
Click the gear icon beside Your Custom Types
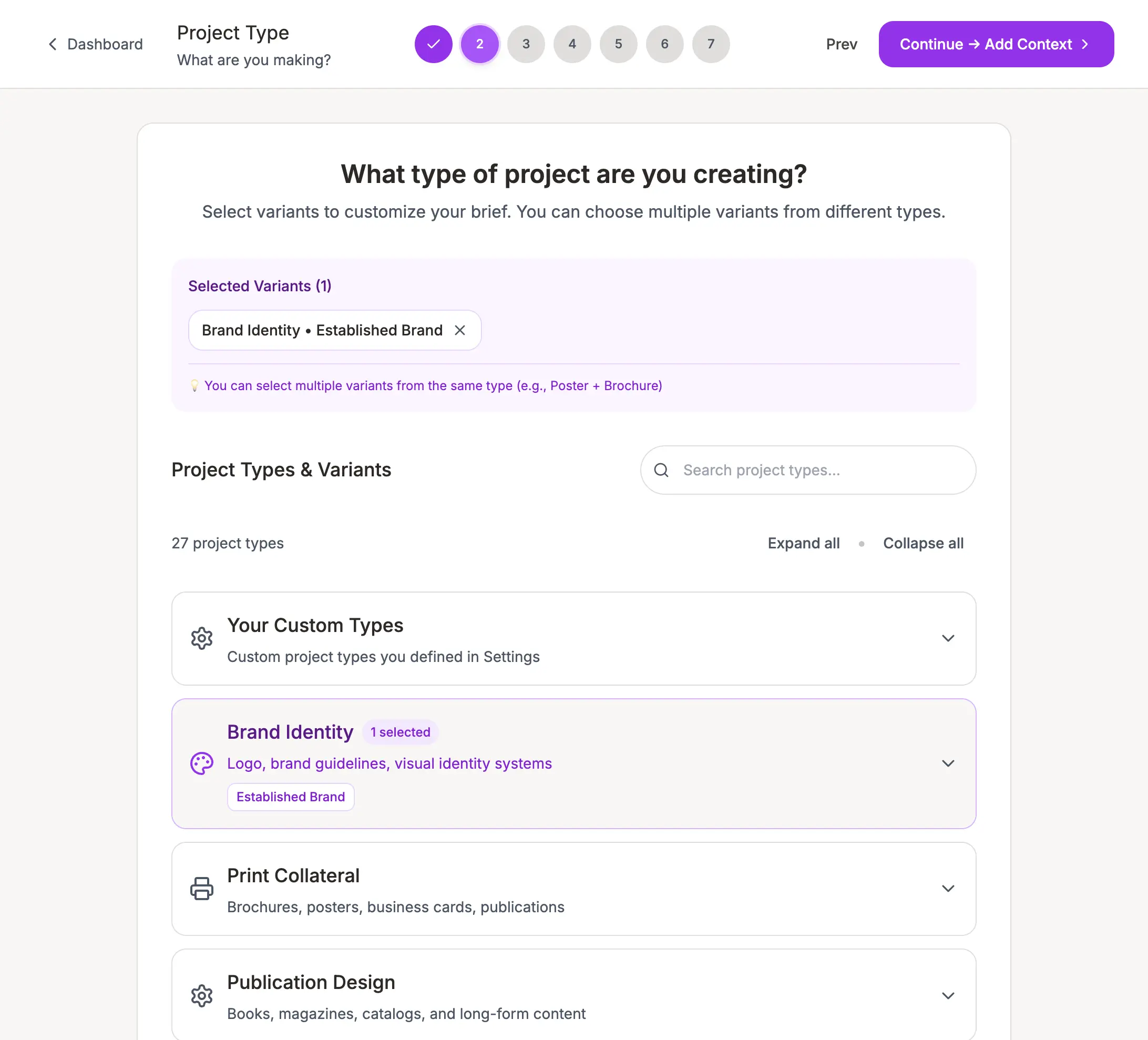pos(202,638)
